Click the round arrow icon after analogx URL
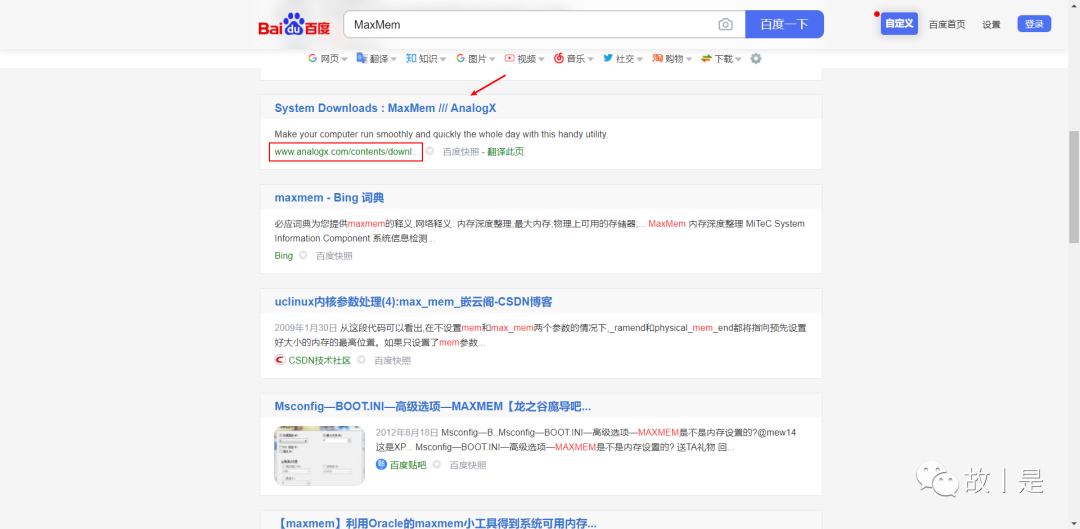 (x=430, y=152)
